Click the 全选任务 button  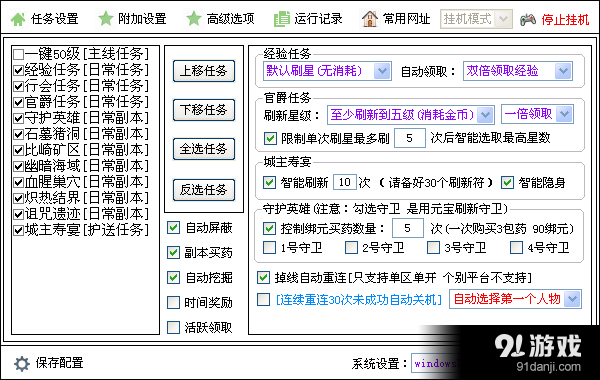[204, 149]
